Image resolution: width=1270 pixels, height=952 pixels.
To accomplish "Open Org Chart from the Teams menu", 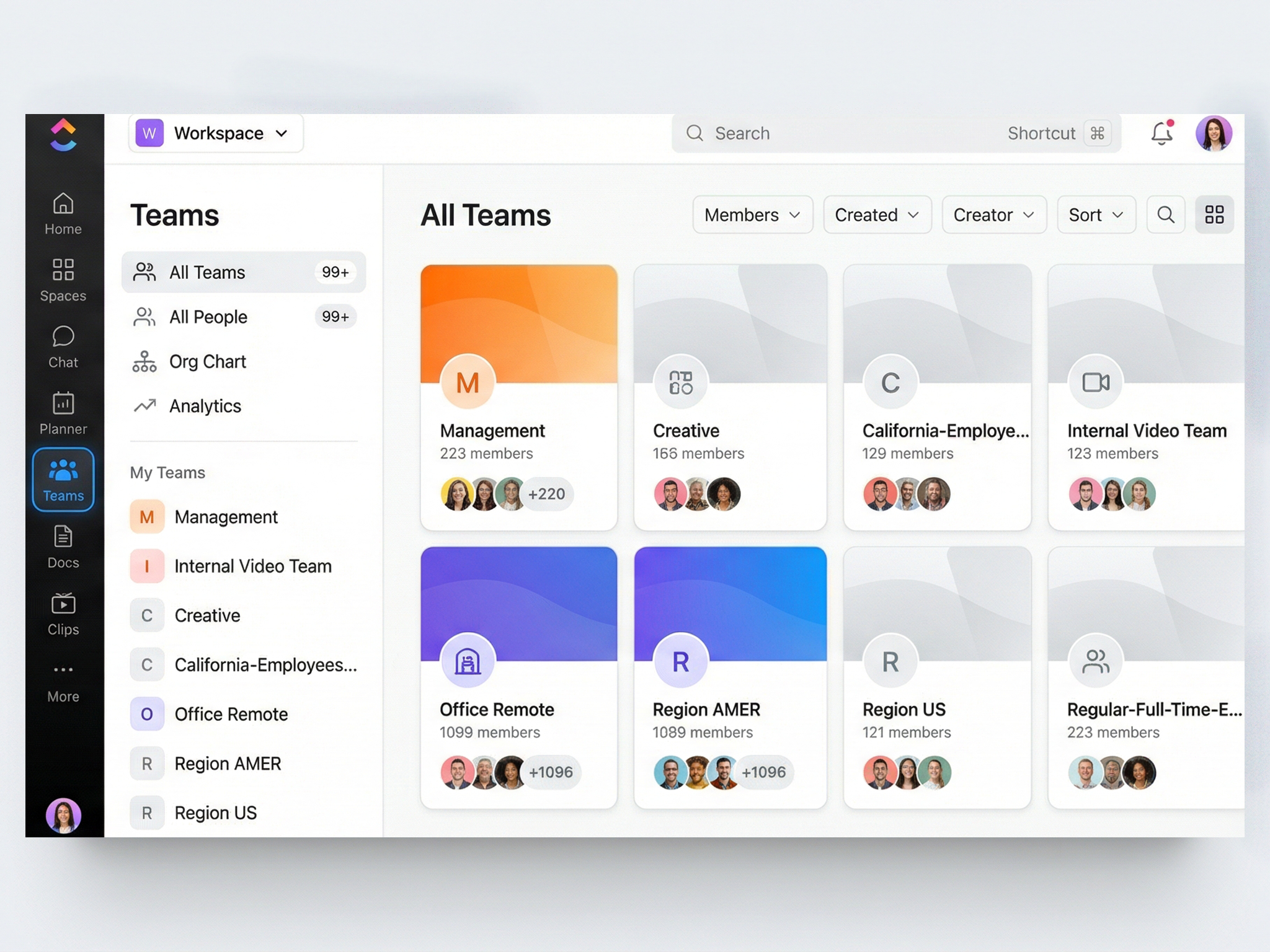I will (207, 361).
